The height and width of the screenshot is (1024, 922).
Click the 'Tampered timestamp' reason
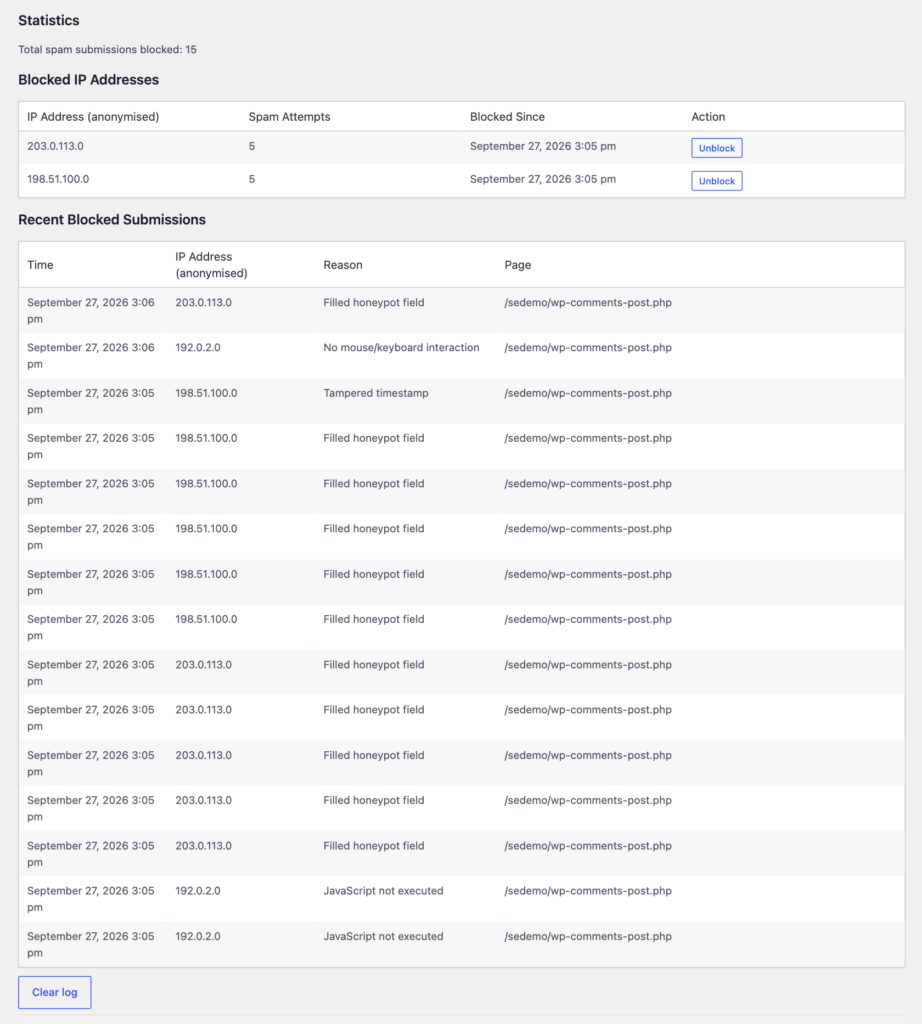click(376, 393)
